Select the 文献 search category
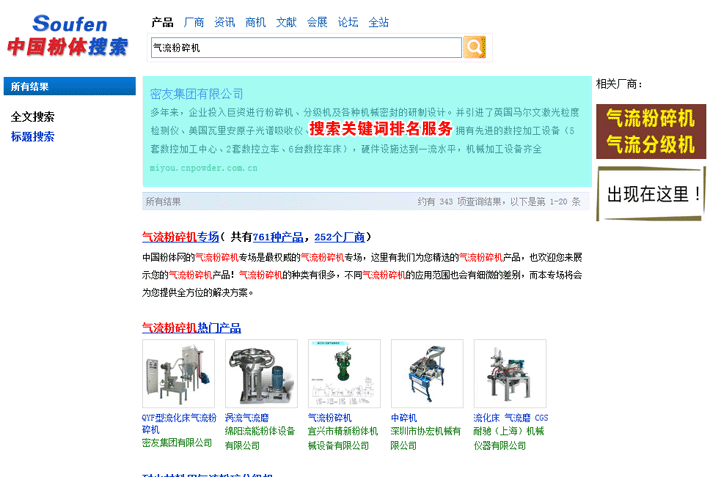This screenshot has width=710, height=477. (286, 22)
